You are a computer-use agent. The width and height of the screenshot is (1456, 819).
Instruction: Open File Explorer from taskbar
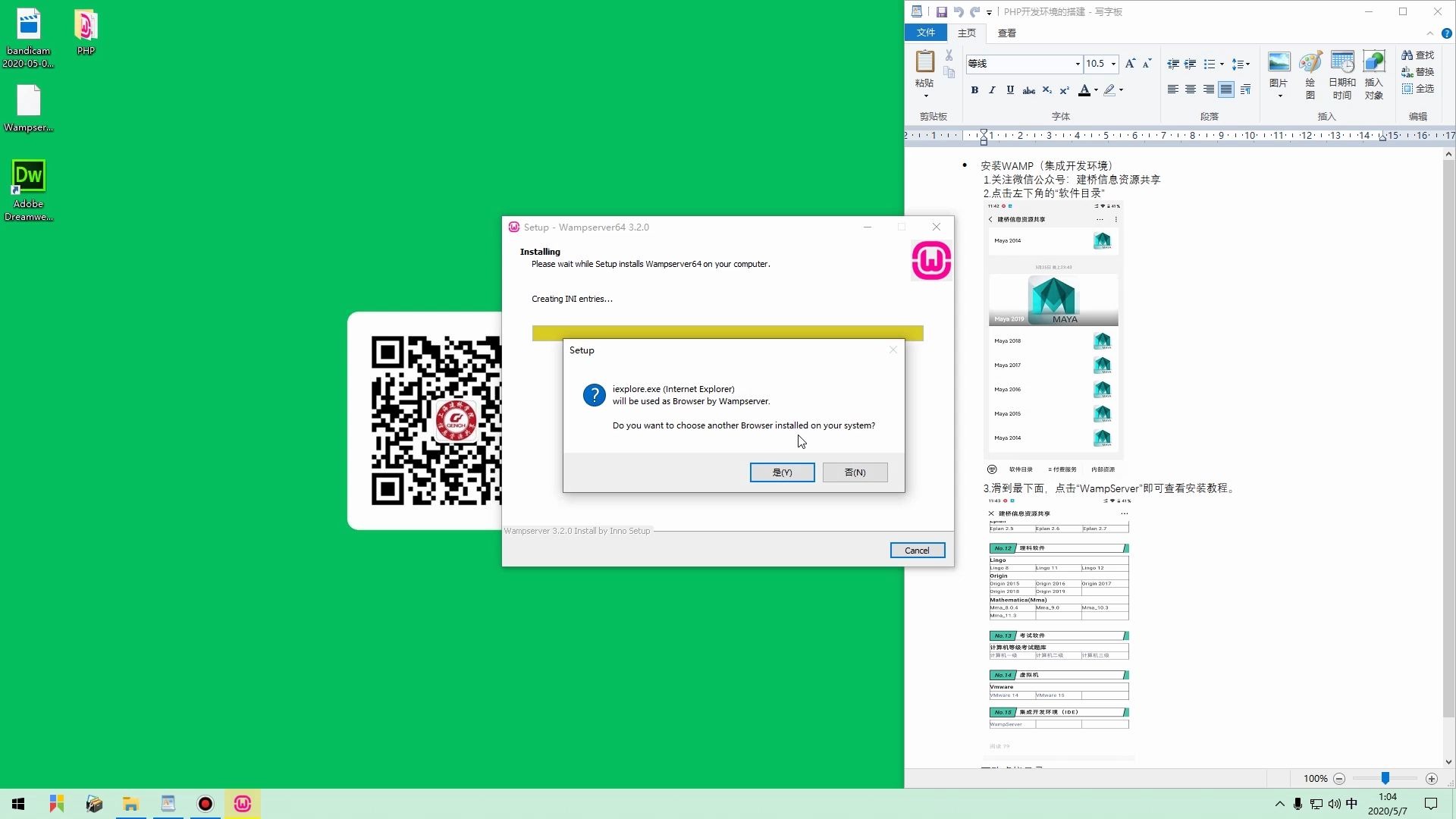pos(130,804)
